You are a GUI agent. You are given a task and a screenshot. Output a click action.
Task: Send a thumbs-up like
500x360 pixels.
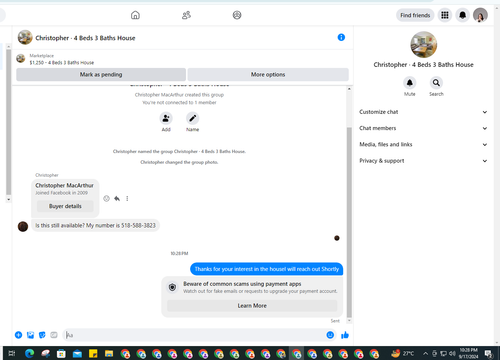[345, 335]
